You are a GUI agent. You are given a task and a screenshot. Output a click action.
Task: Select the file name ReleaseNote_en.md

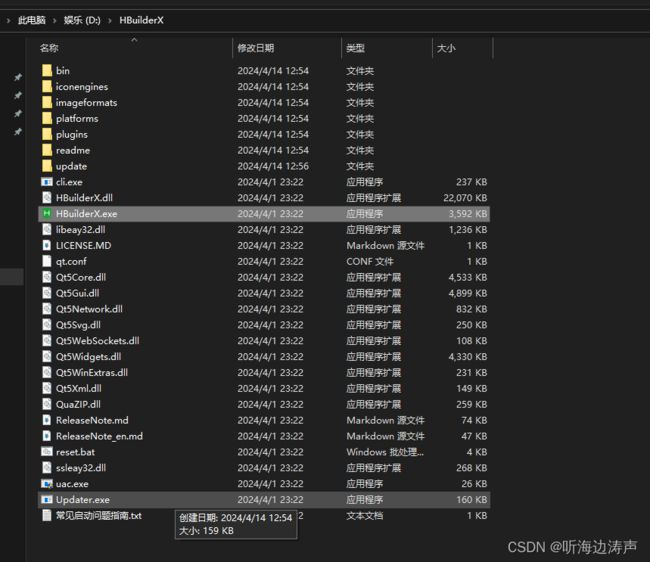99,436
